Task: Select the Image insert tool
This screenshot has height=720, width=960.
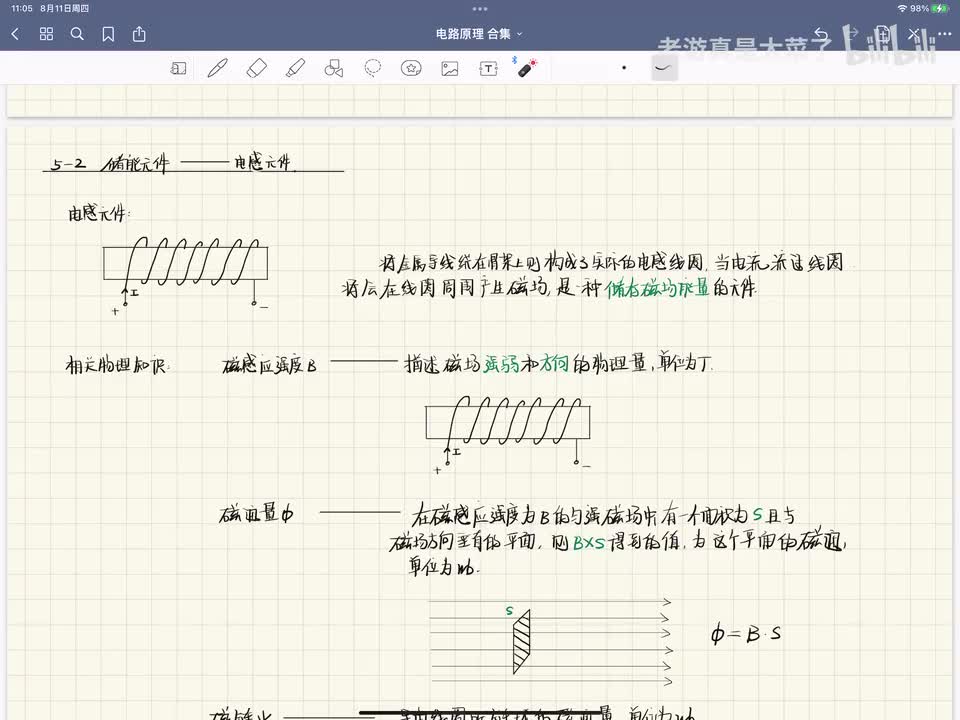Action: (x=450, y=68)
